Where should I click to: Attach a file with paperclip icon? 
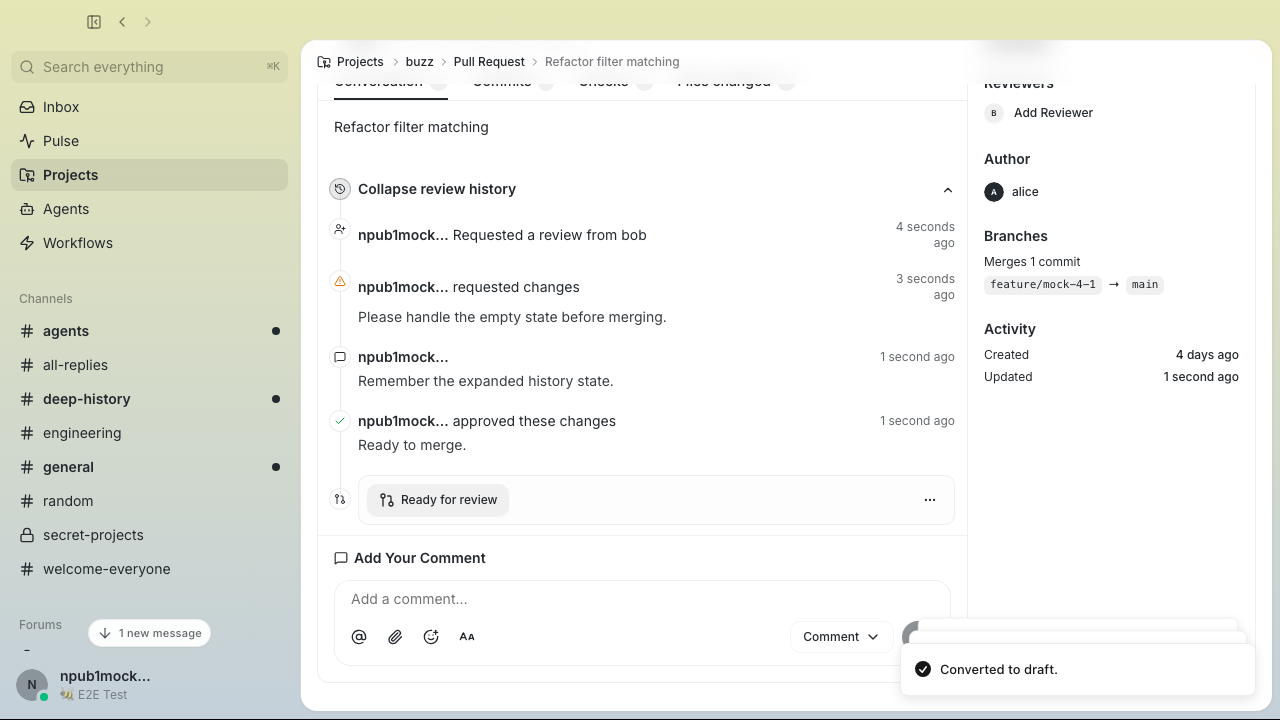[x=395, y=637]
